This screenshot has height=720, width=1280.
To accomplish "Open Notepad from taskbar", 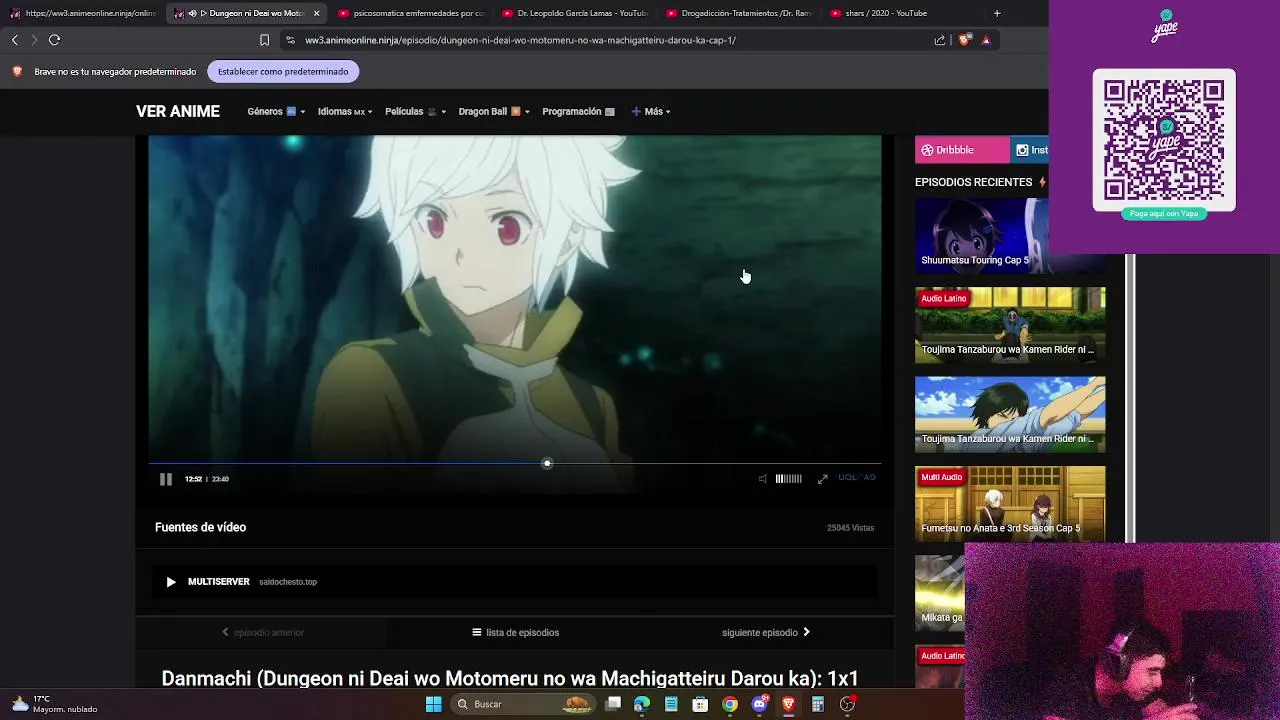I will [671, 704].
